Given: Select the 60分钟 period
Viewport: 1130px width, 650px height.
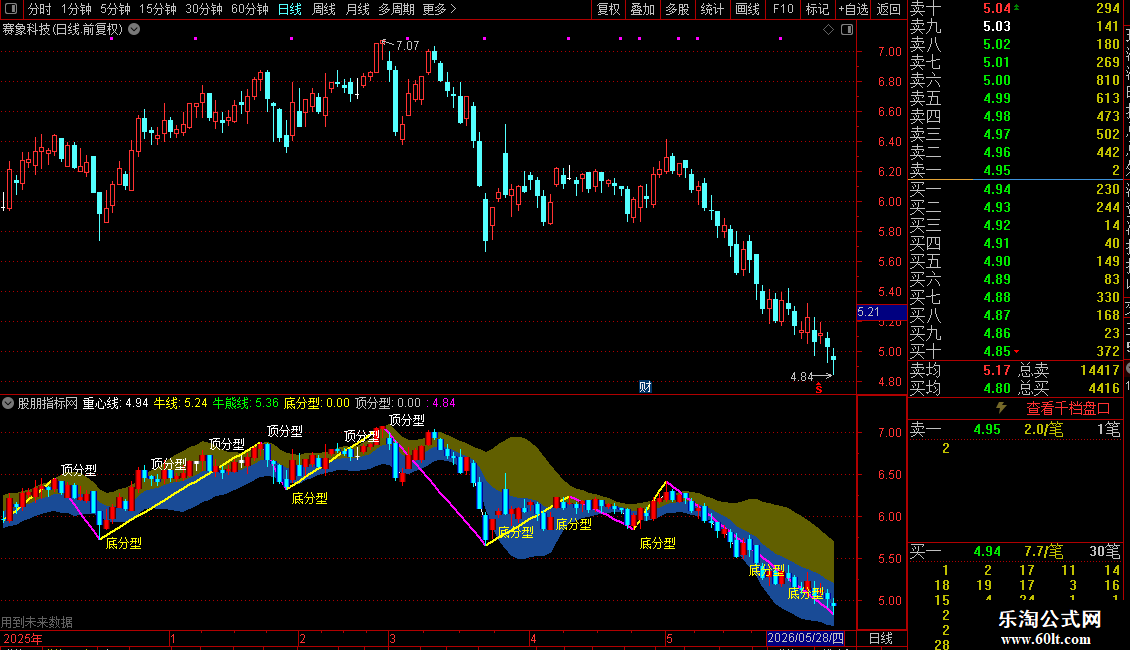Looking at the screenshot, I should [250, 9].
